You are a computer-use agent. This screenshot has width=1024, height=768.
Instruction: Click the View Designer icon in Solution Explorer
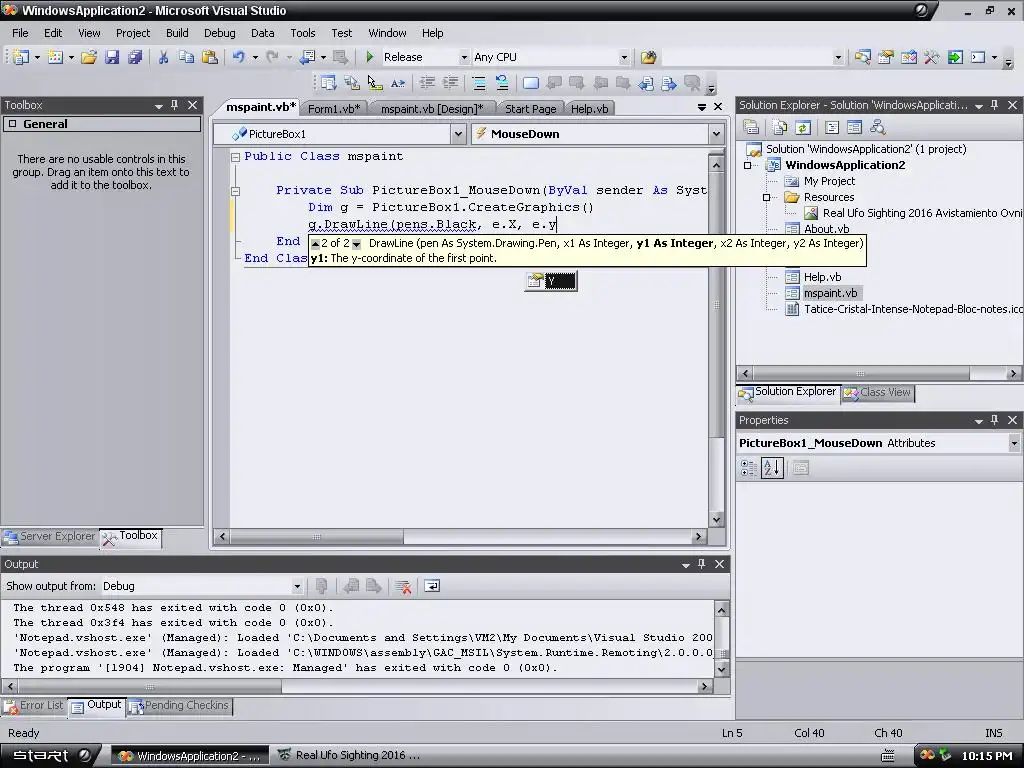point(854,127)
